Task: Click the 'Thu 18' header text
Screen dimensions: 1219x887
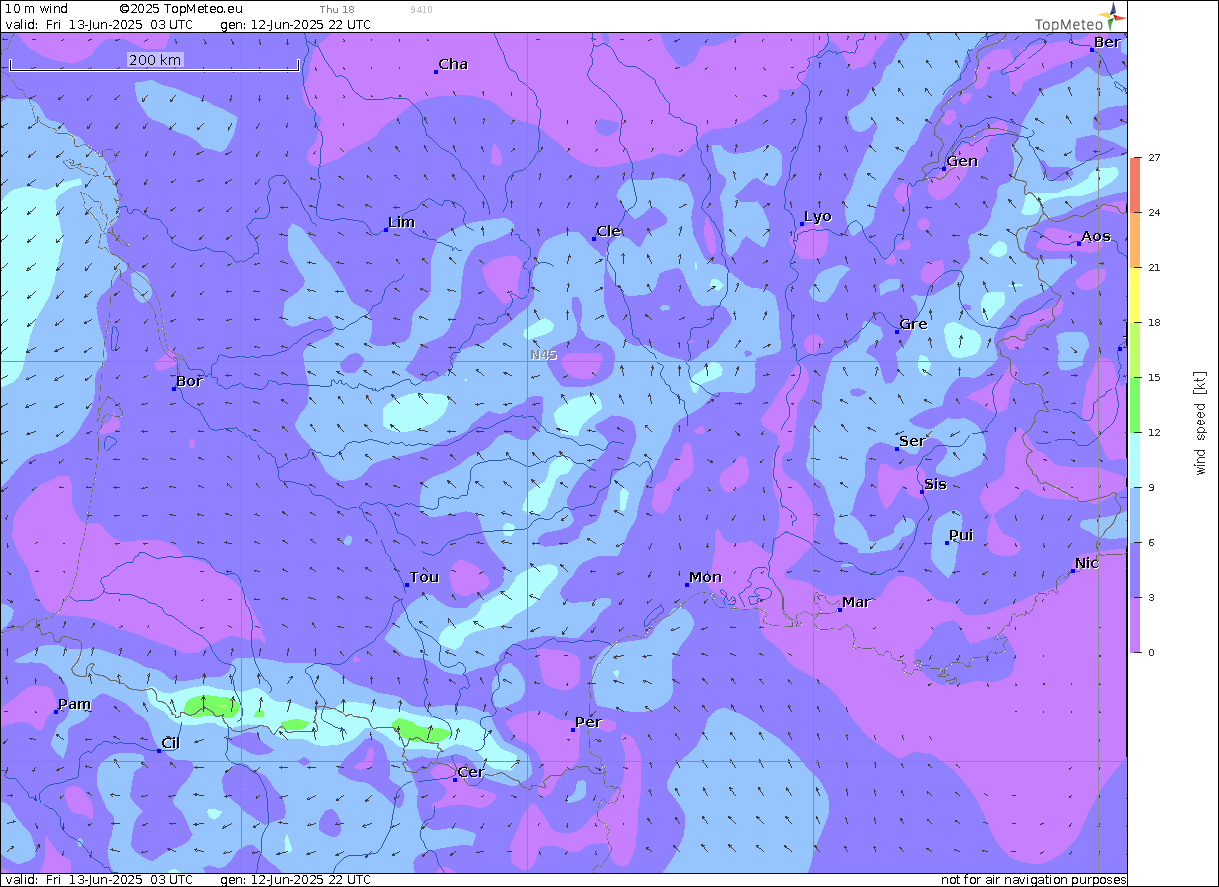Action: point(337,9)
